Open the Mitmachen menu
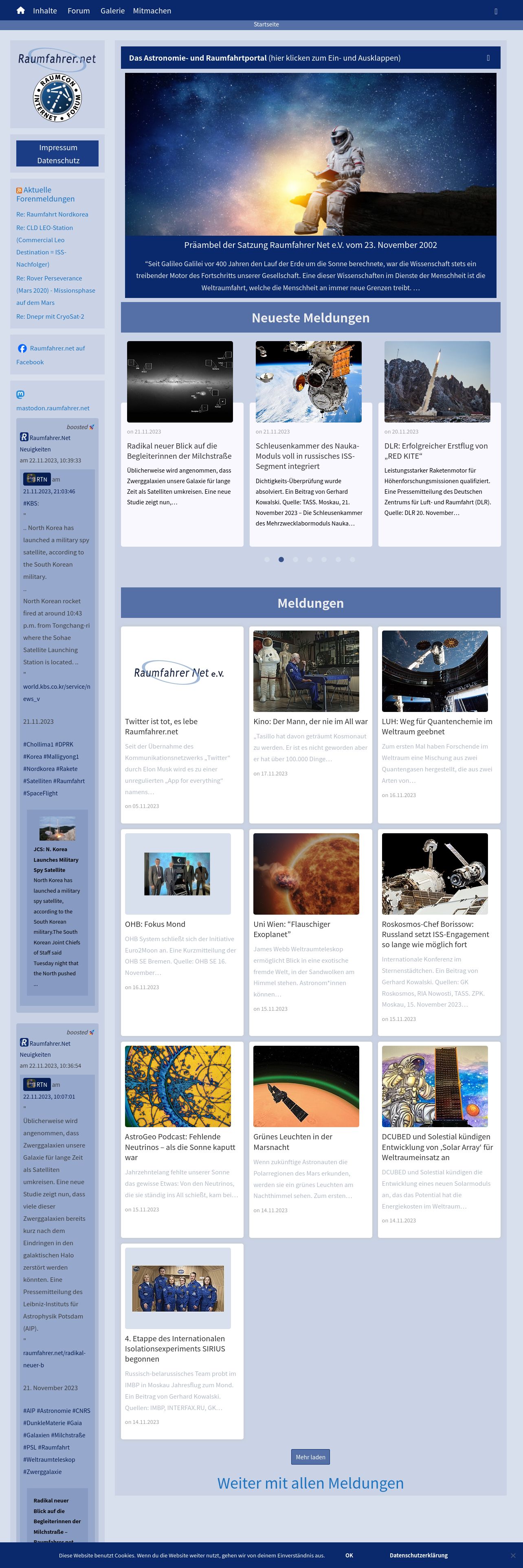 coord(152,11)
